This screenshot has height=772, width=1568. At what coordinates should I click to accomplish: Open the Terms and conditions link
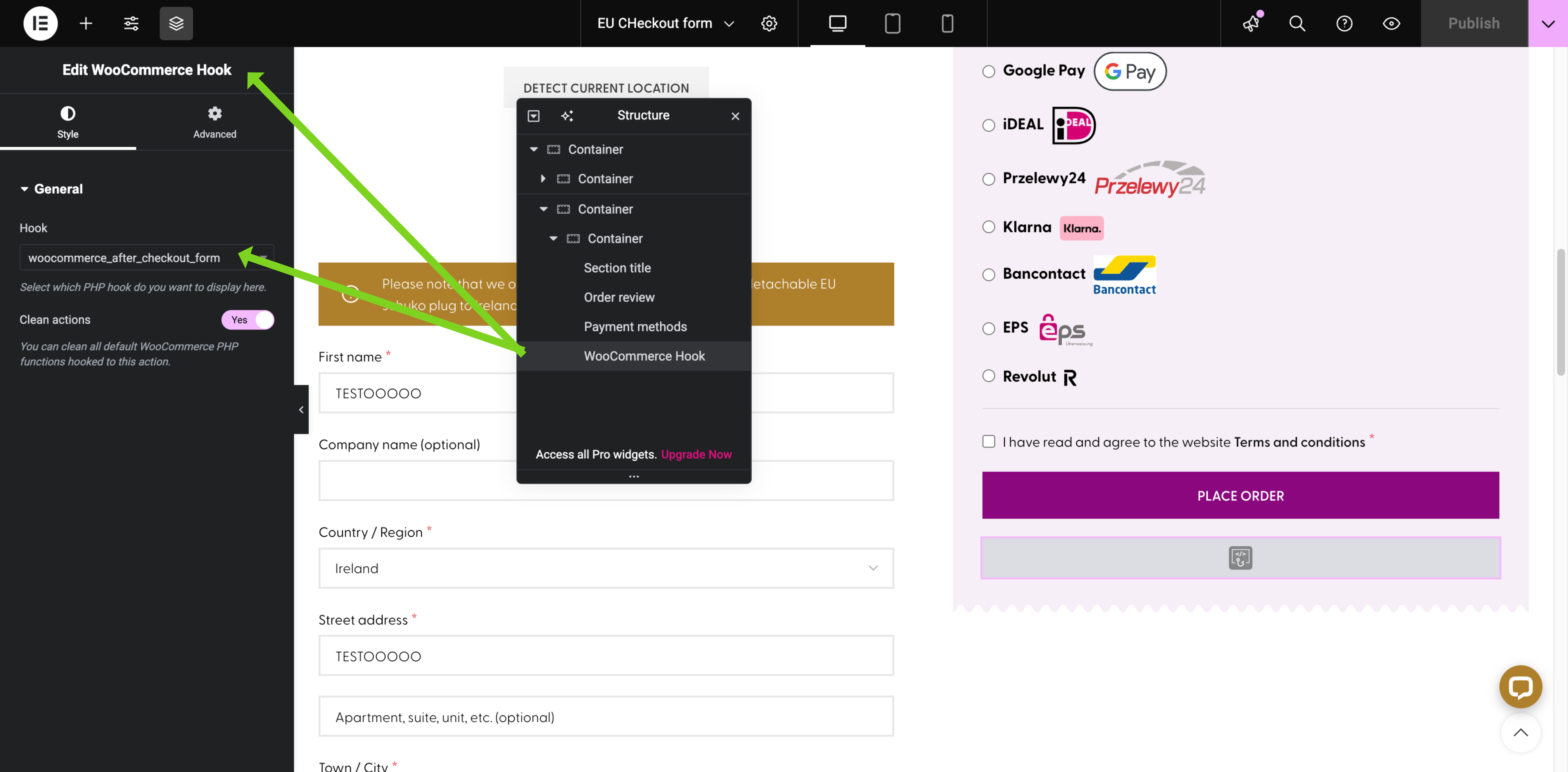point(1299,442)
